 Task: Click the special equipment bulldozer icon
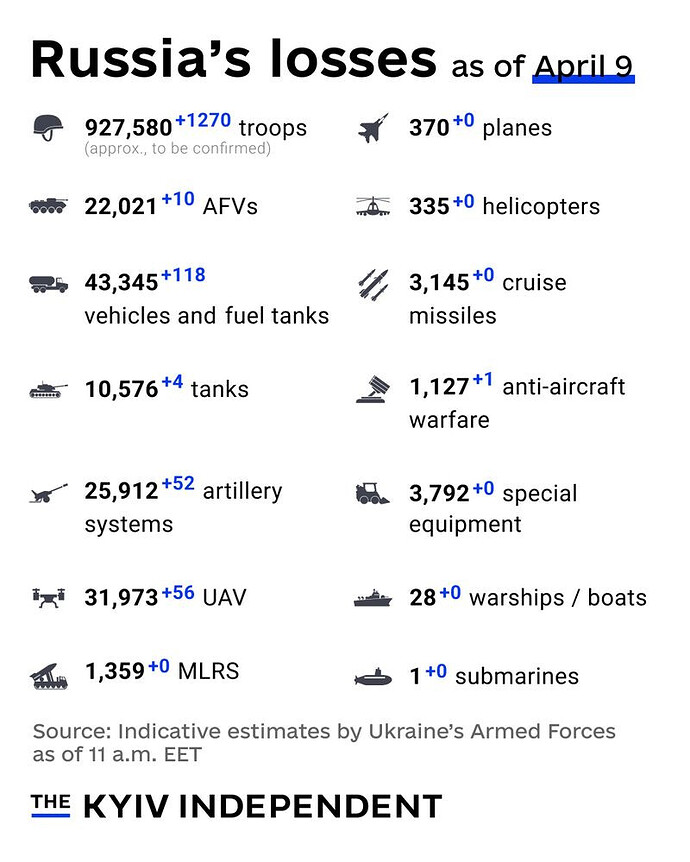pos(372,493)
